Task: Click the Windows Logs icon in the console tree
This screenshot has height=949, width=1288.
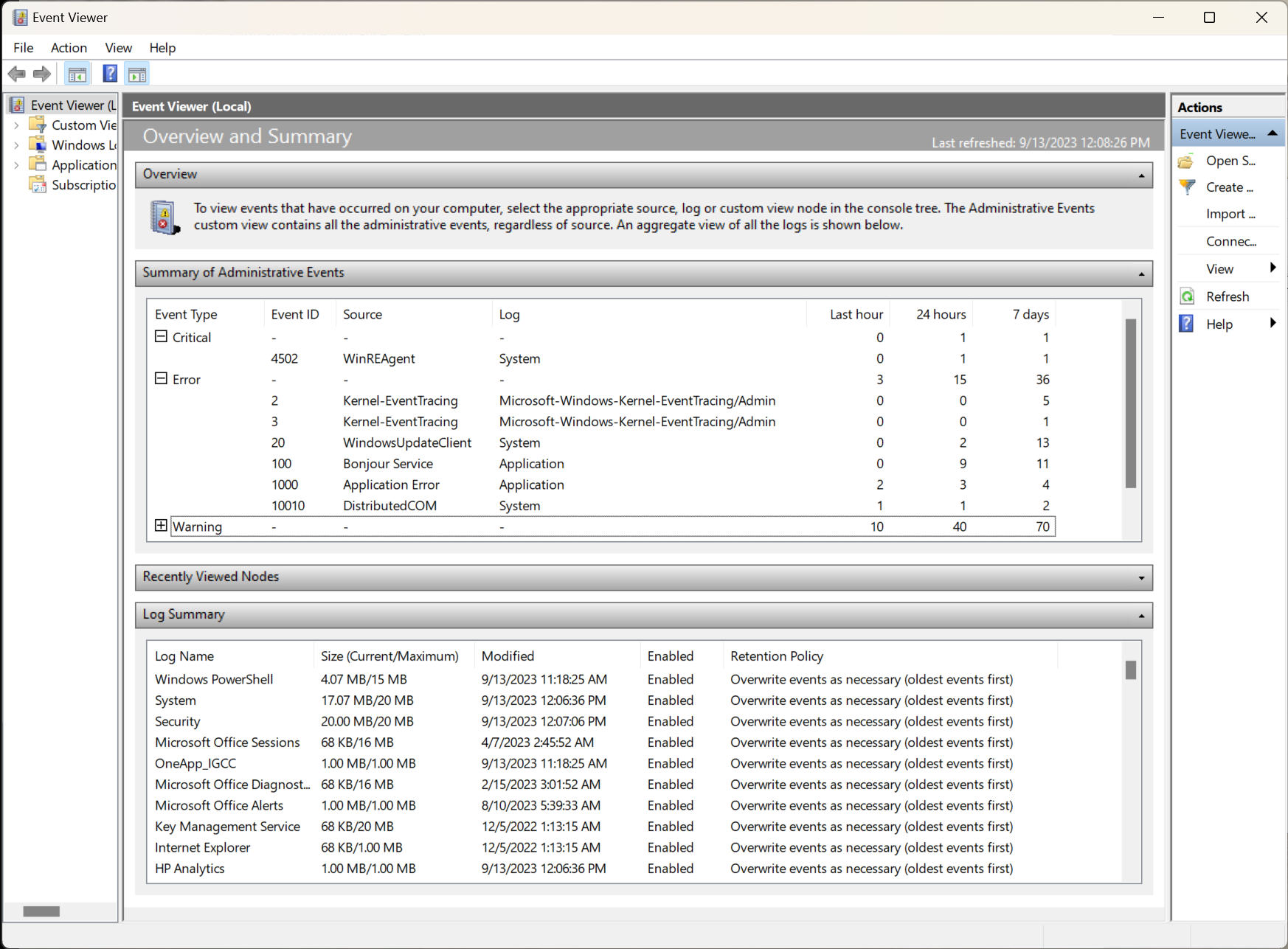Action: tap(37, 144)
